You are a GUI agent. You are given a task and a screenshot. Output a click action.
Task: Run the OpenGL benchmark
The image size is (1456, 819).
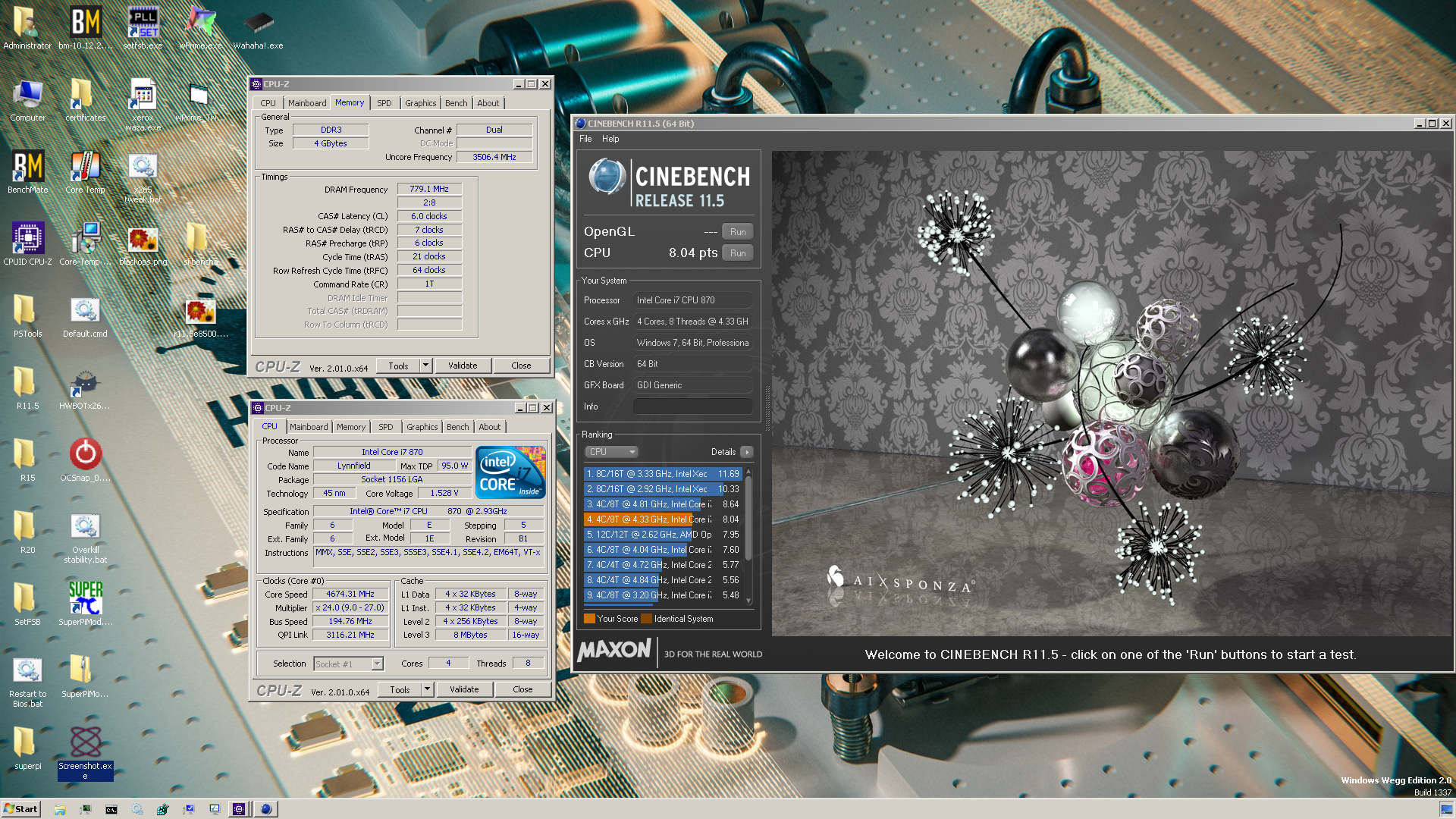pos(738,232)
